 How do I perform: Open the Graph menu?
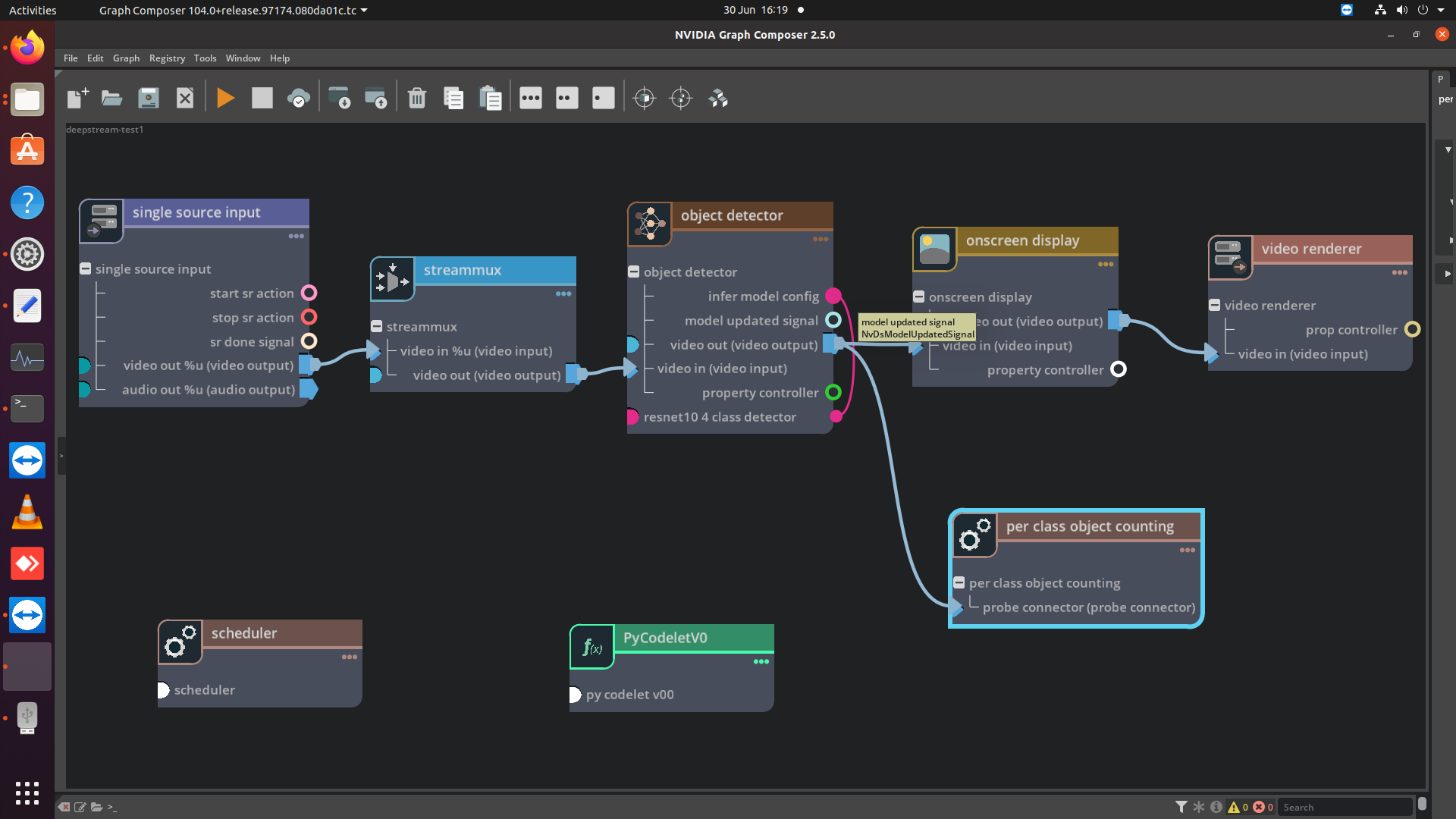click(126, 58)
